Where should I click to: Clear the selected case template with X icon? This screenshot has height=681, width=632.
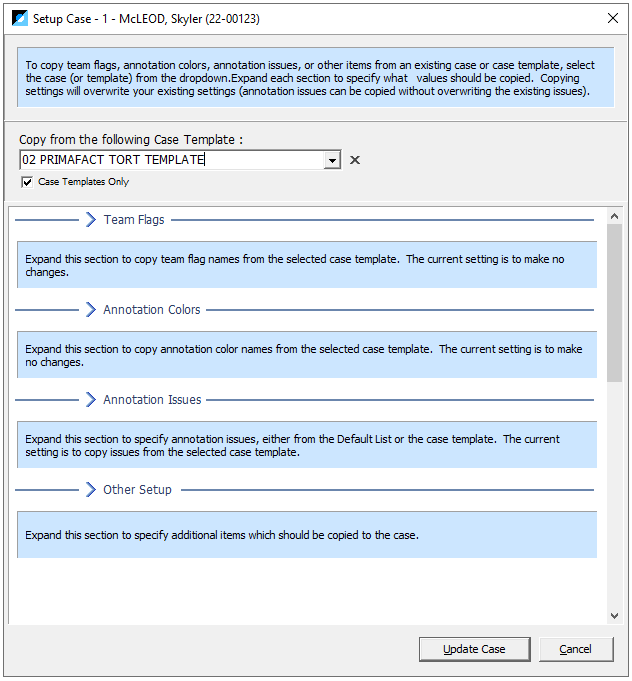(x=355, y=160)
